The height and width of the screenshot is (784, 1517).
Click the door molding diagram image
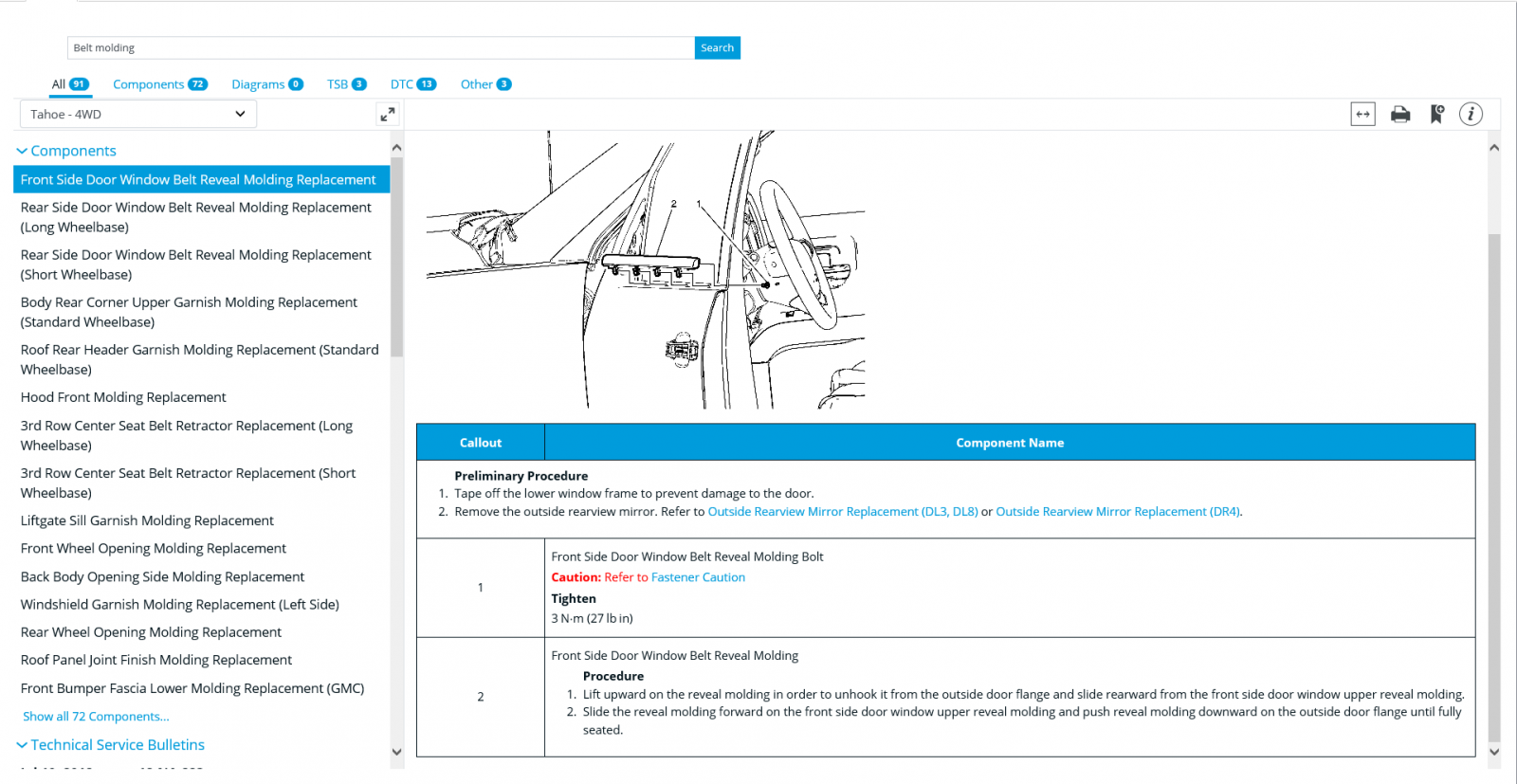pos(646,270)
